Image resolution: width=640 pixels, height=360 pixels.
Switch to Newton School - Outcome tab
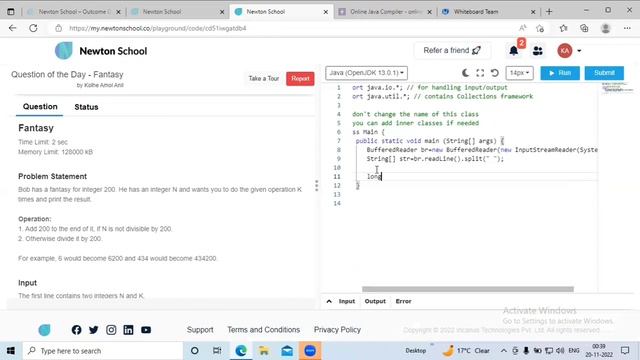tap(73, 12)
